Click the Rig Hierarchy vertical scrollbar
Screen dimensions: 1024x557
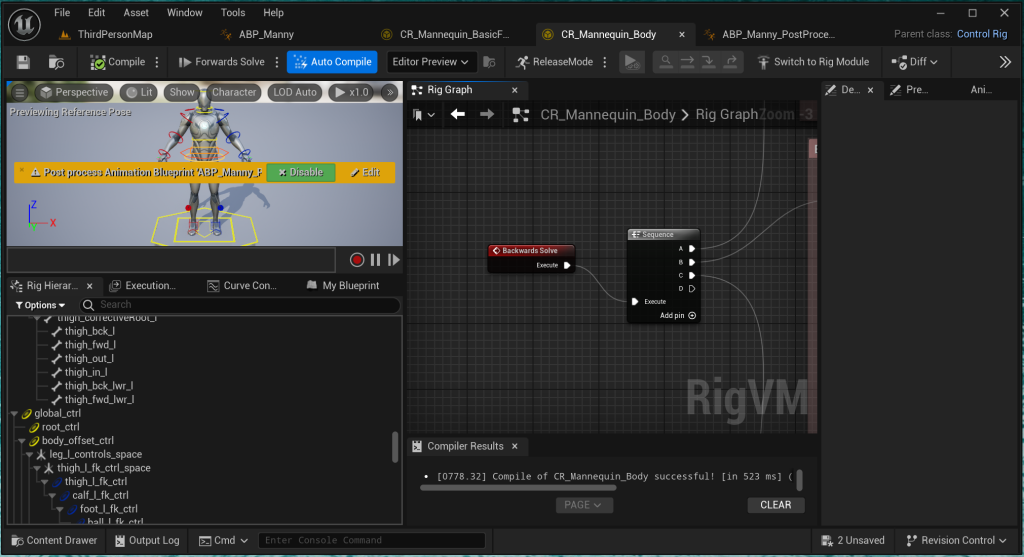pos(394,447)
